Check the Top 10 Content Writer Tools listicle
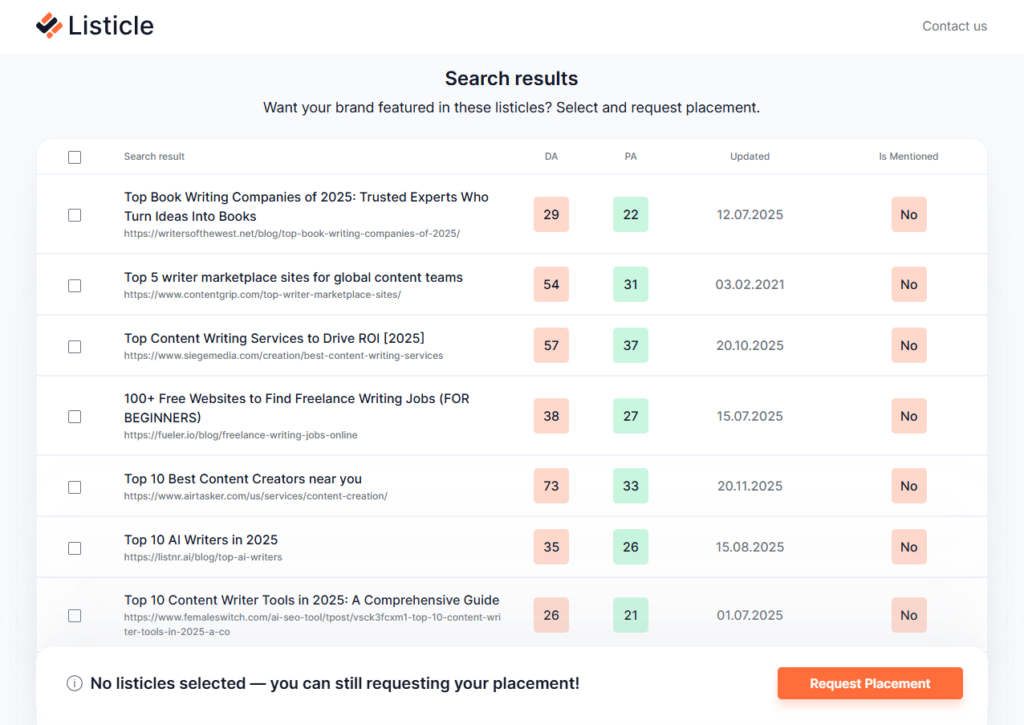Image resolution: width=1024 pixels, height=725 pixels. pyautogui.click(x=74, y=616)
